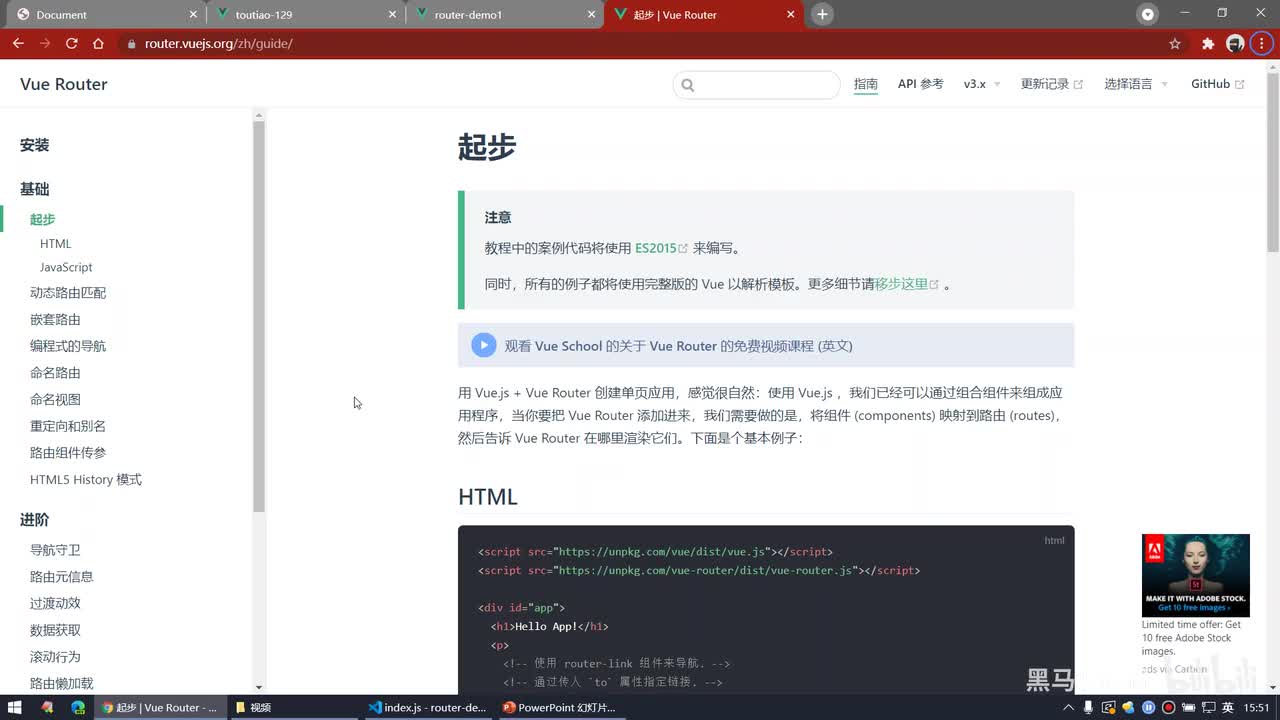Image resolution: width=1280 pixels, height=720 pixels.
Task: Open 路由组件传参 in sidebar
Action: (x=68, y=453)
